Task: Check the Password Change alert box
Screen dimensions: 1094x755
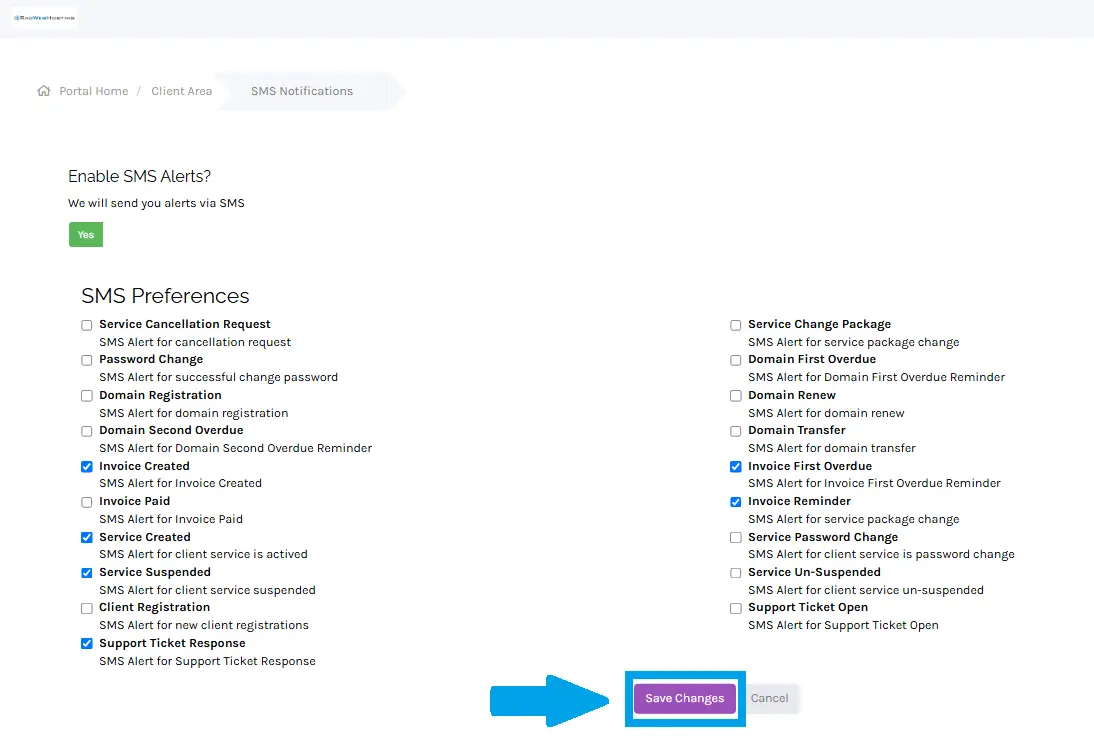Action: click(x=86, y=360)
